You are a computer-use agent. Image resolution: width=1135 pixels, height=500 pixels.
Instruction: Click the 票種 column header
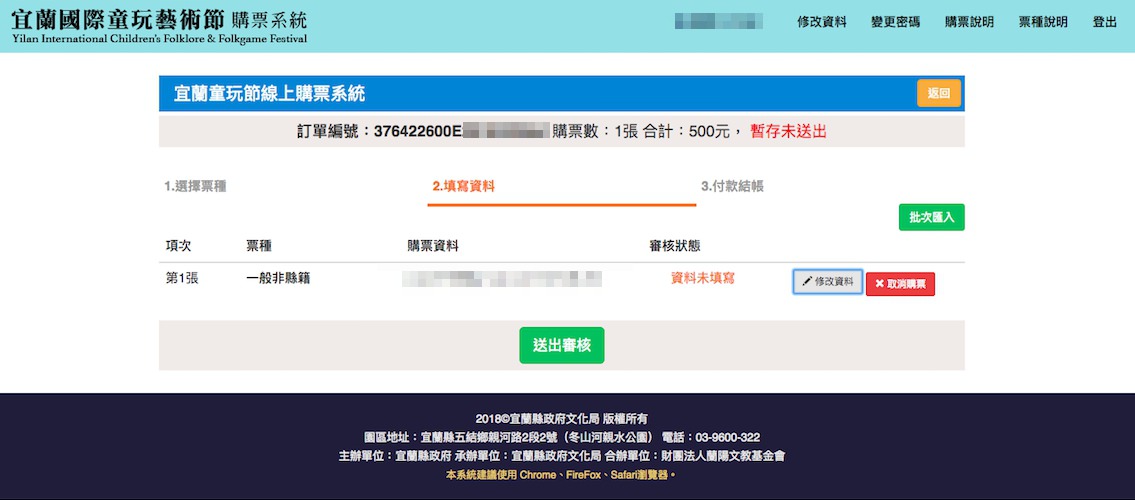[x=259, y=246]
